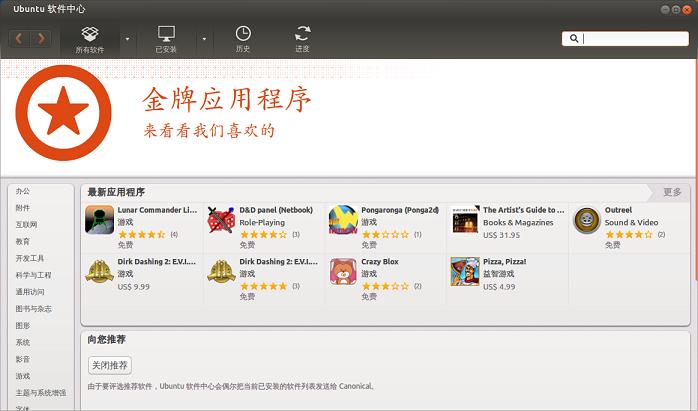698x411 pixels.
Task: Click the Outreel four-star rating
Action: pyautogui.click(x=629, y=234)
